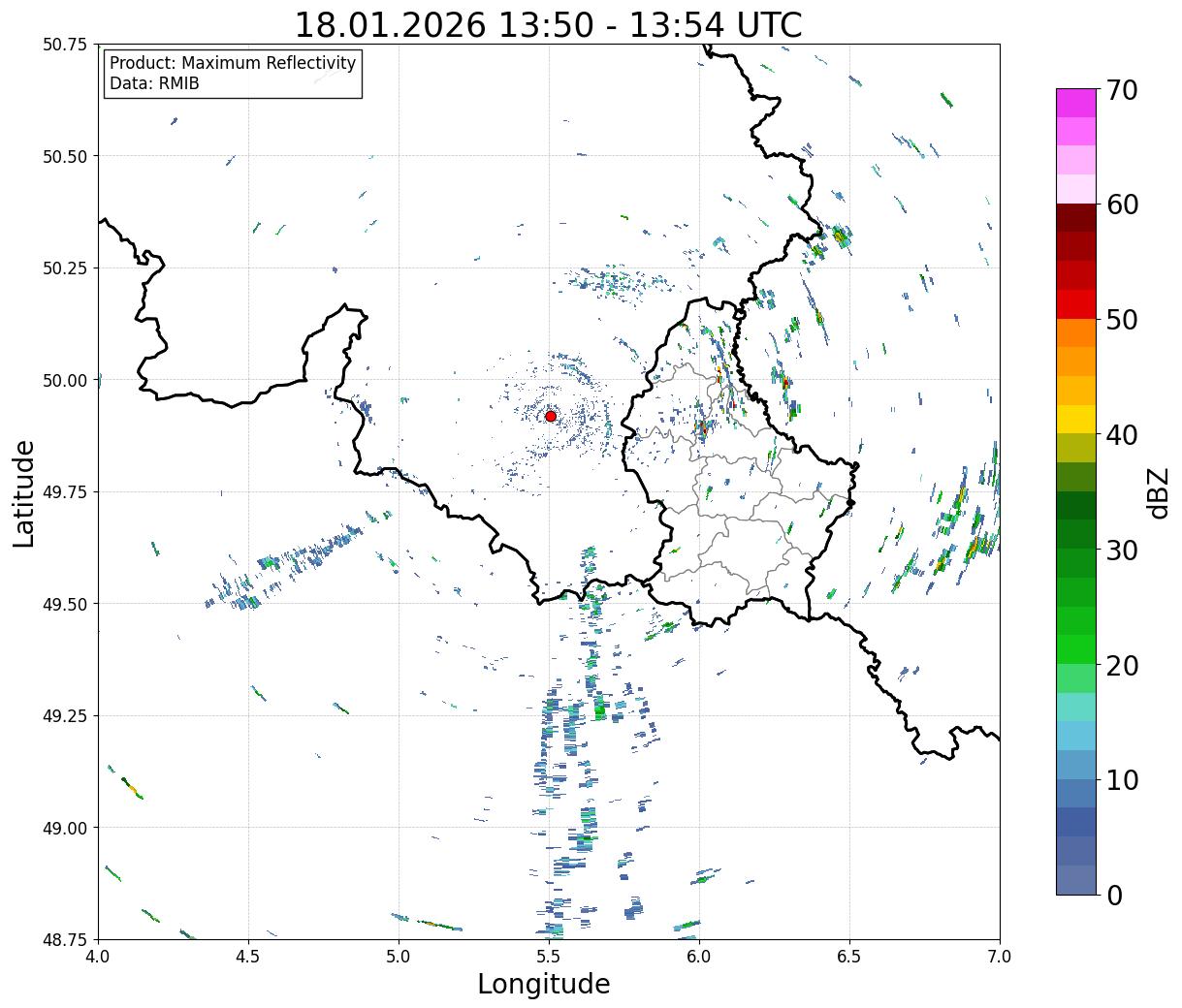Click the colorbar tick label 70
The image size is (1182, 1008).
[x=1121, y=89]
